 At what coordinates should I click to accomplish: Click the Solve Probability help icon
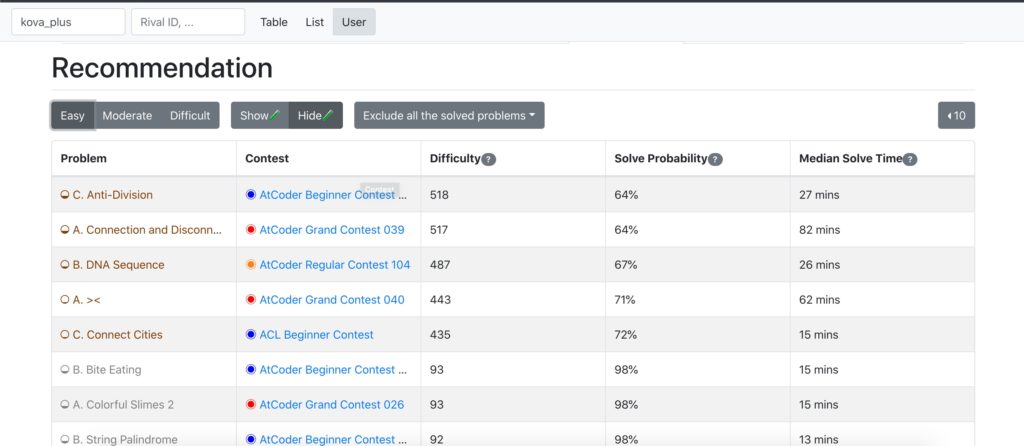point(716,159)
